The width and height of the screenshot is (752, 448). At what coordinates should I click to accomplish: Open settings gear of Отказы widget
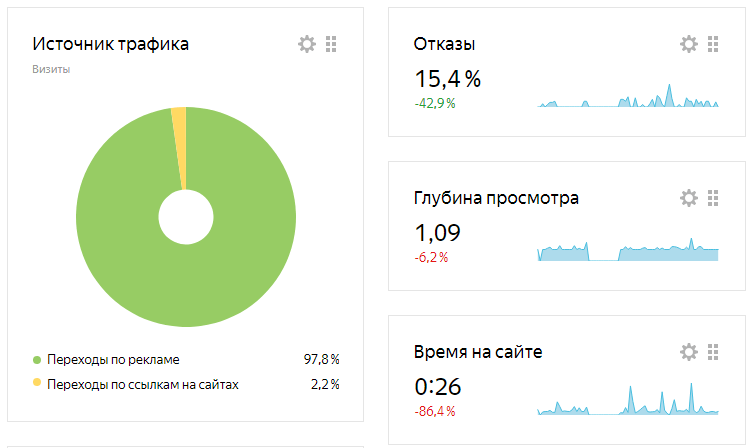coord(689,44)
